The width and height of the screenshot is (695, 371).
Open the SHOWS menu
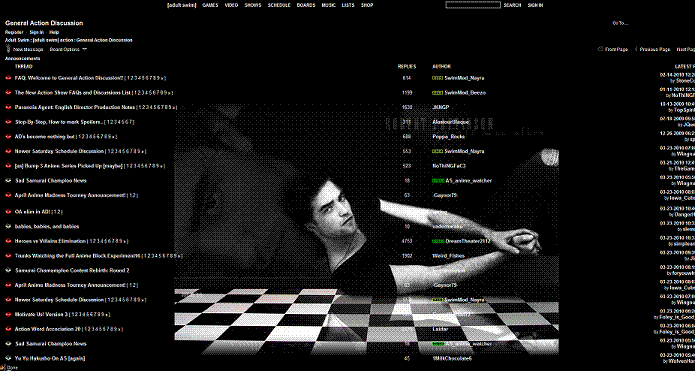tap(253, 5)
